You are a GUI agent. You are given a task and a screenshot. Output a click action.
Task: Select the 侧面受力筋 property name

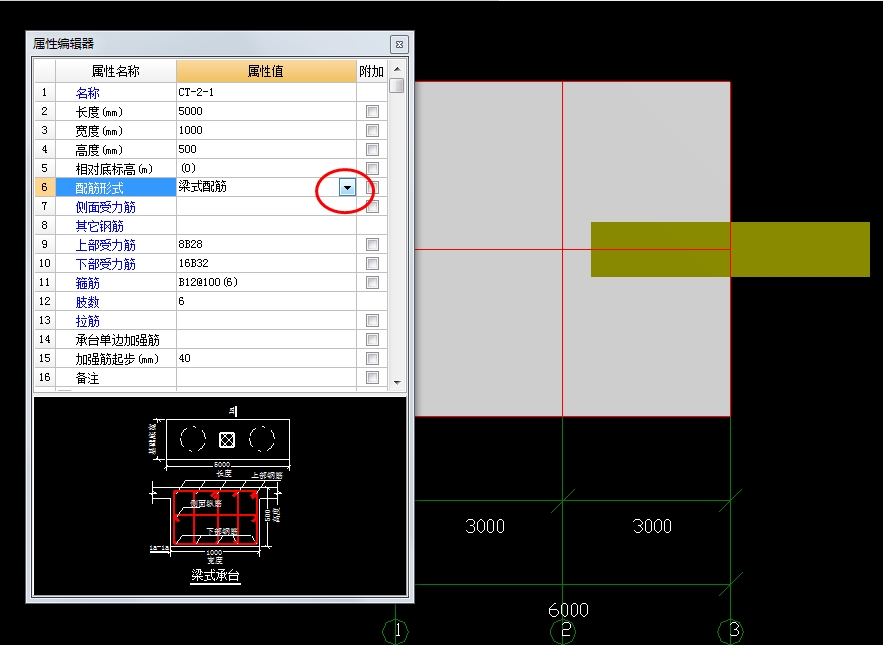point(105,207)
